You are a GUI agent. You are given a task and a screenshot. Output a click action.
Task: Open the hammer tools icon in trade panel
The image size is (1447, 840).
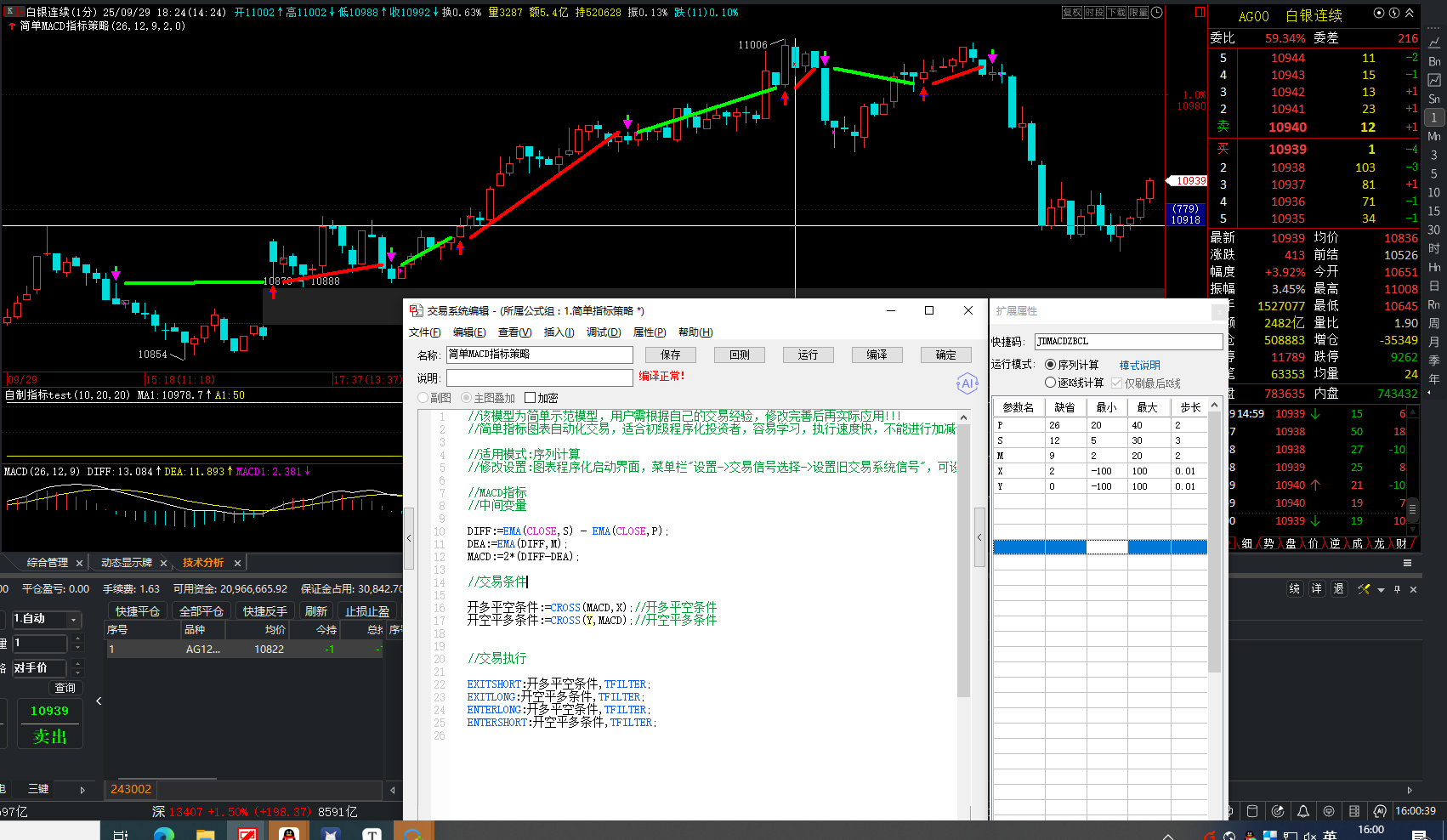[1364, 589]
